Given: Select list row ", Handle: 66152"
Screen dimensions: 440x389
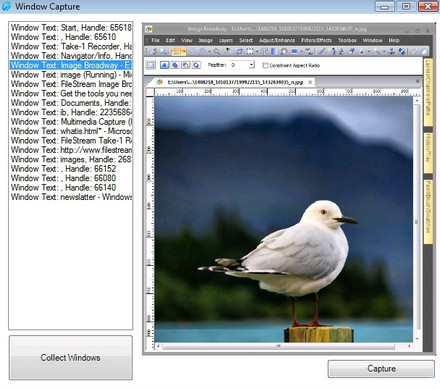Looking at the screenshot, I should (71, 169).
